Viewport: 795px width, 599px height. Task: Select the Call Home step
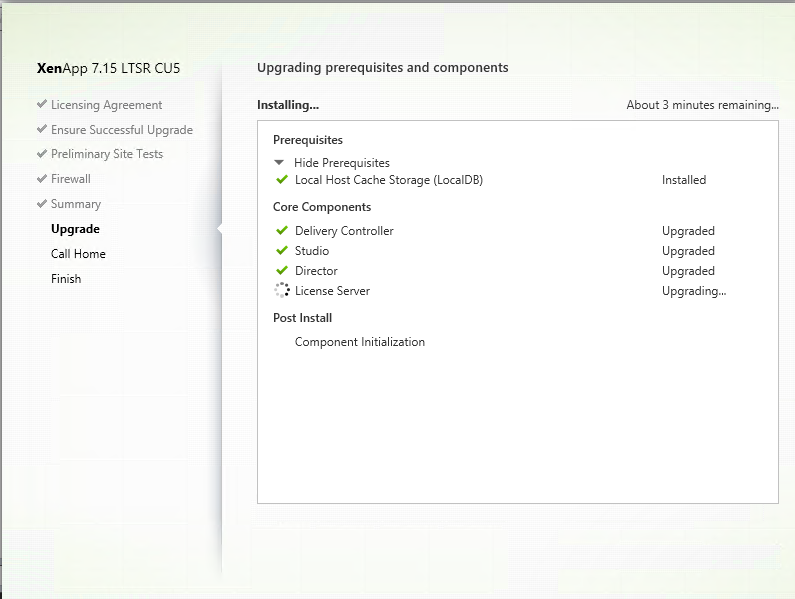78,254
